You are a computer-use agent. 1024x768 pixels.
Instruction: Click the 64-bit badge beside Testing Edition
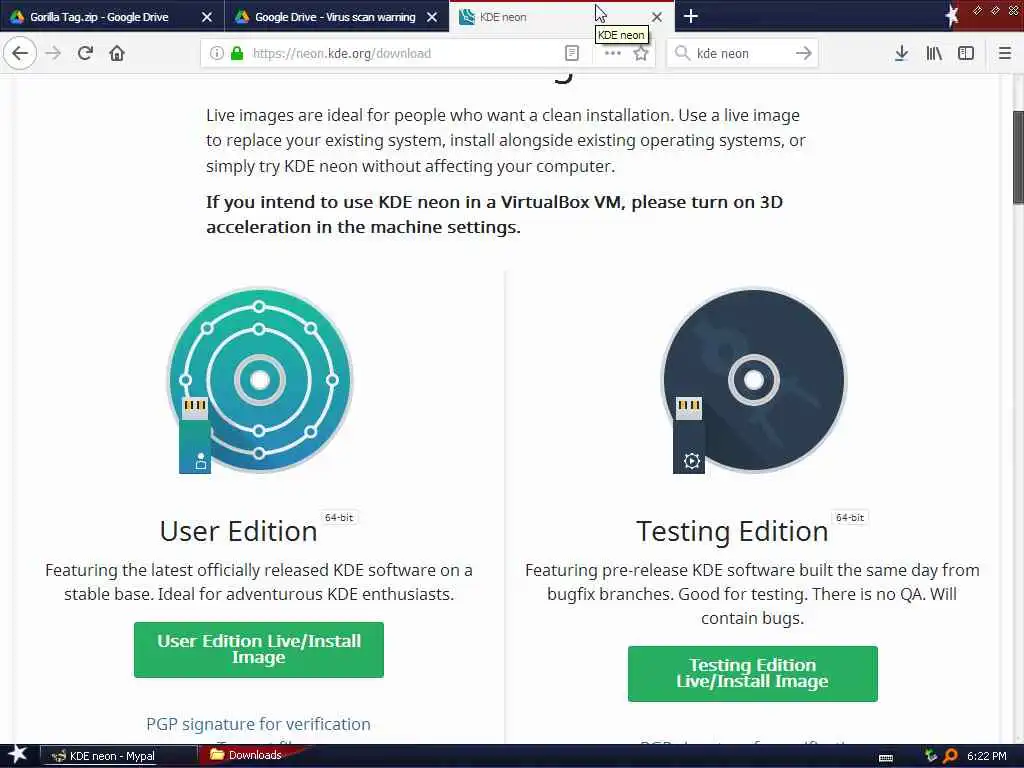click(850, 517)
